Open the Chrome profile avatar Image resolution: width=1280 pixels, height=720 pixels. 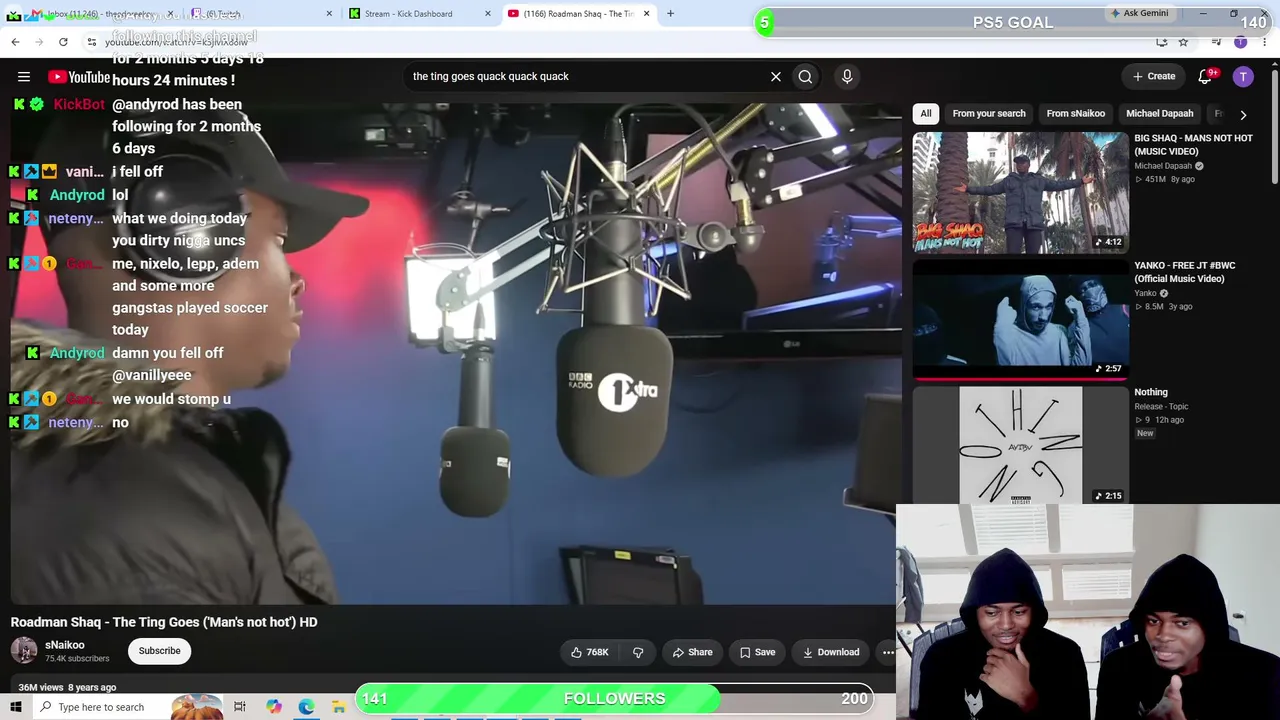[x=1241, y=42]
